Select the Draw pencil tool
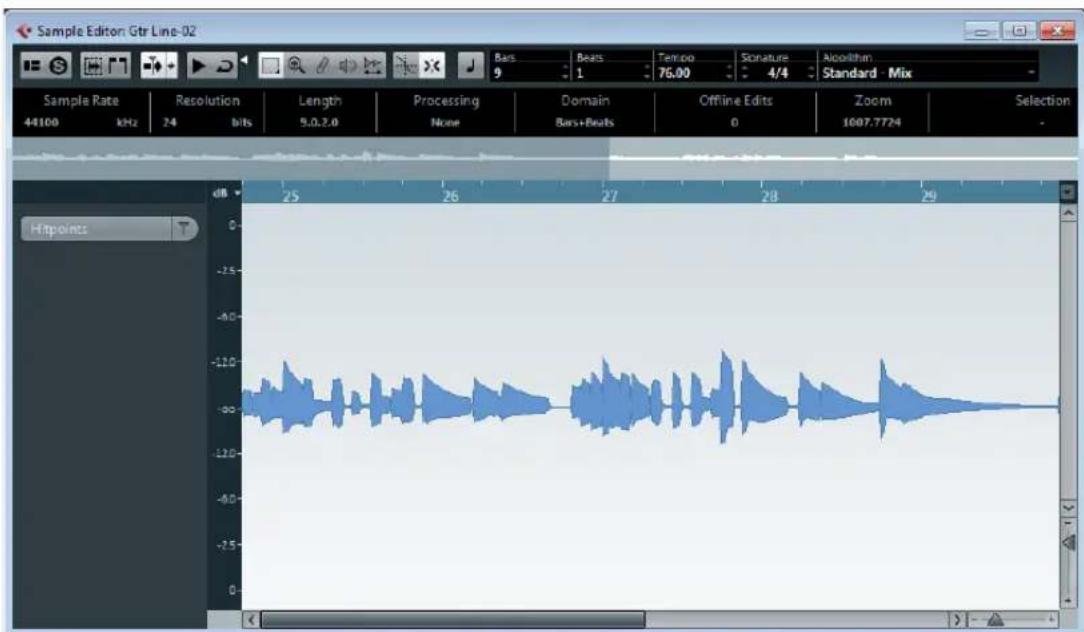 click(322, 66)
